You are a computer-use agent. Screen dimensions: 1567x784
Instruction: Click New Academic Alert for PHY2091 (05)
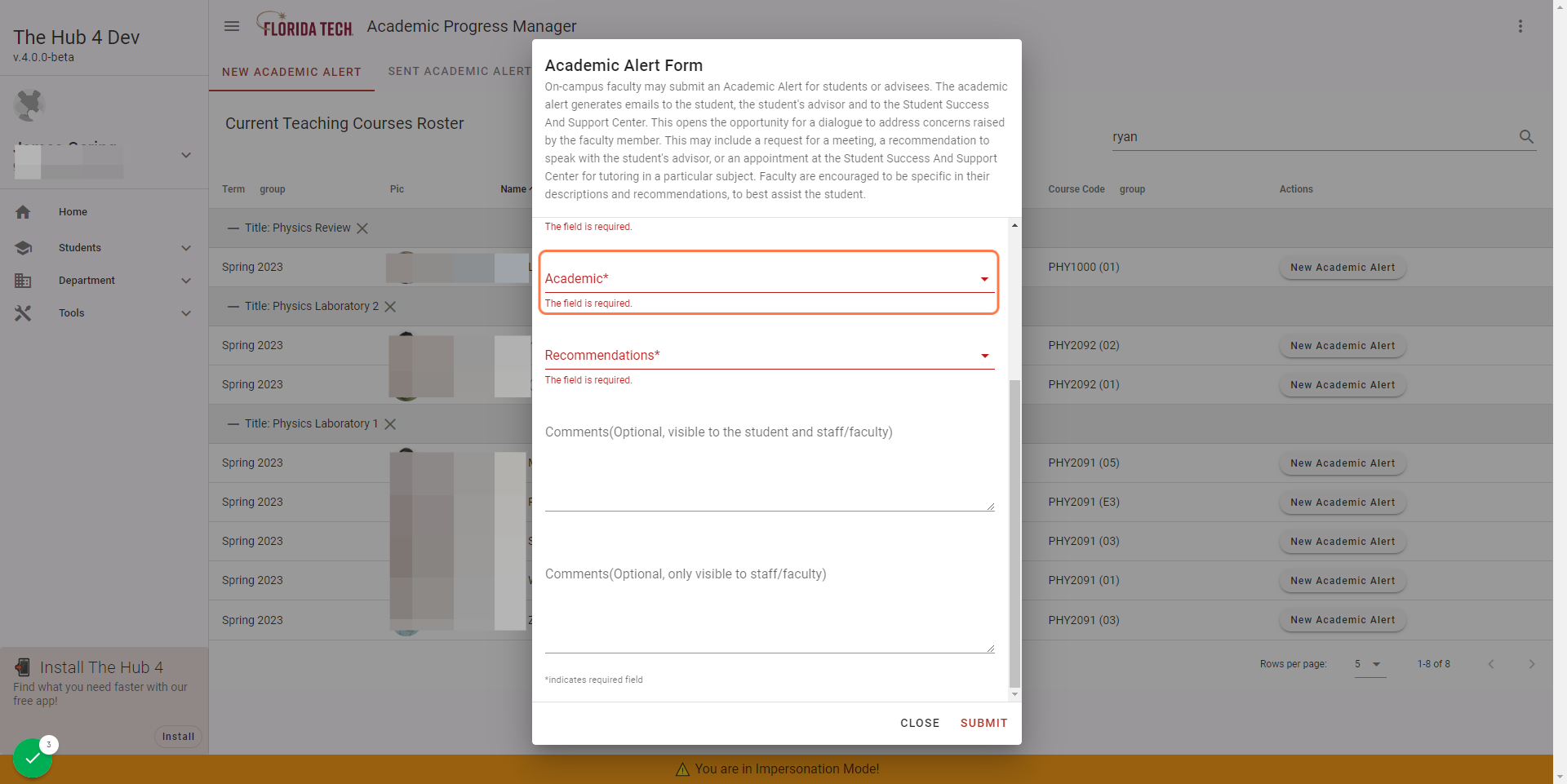(1343, 463)
